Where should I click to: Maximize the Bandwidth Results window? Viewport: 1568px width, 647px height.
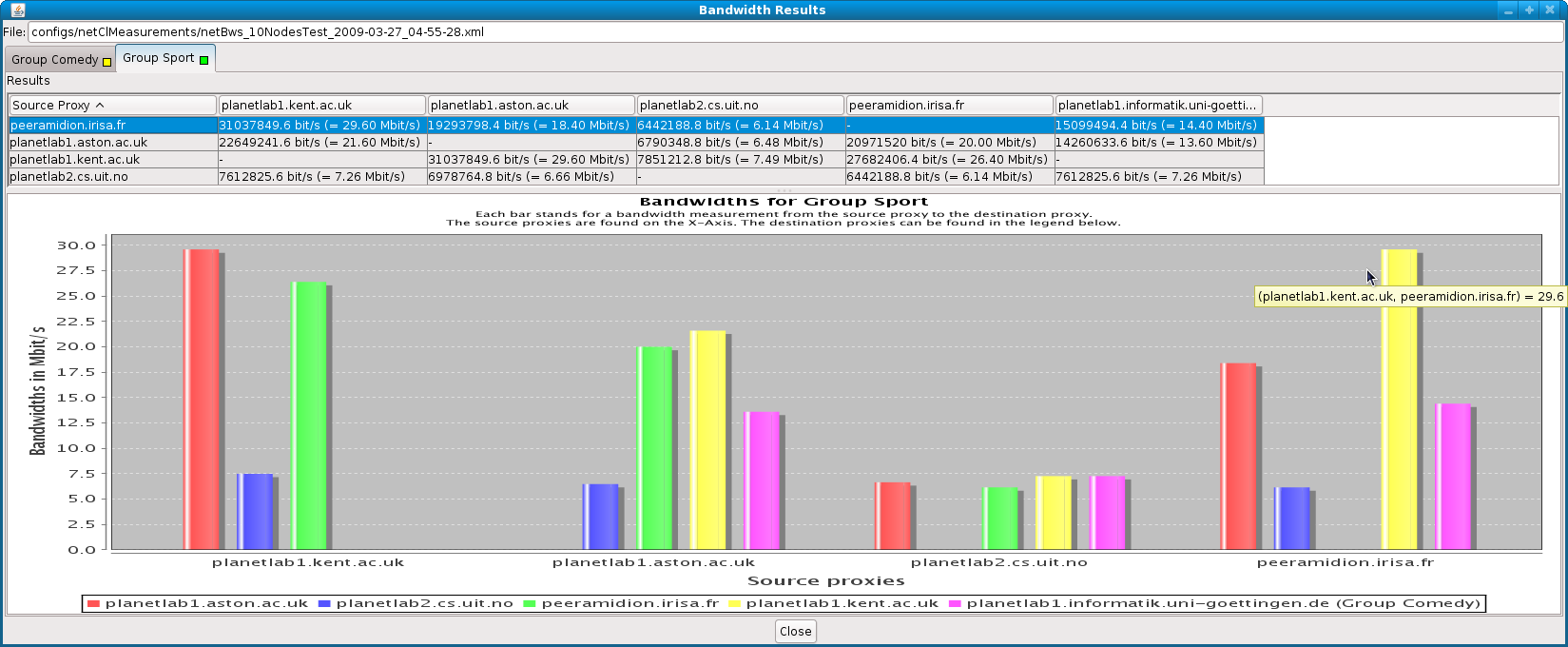click(x=1529, y=10)
